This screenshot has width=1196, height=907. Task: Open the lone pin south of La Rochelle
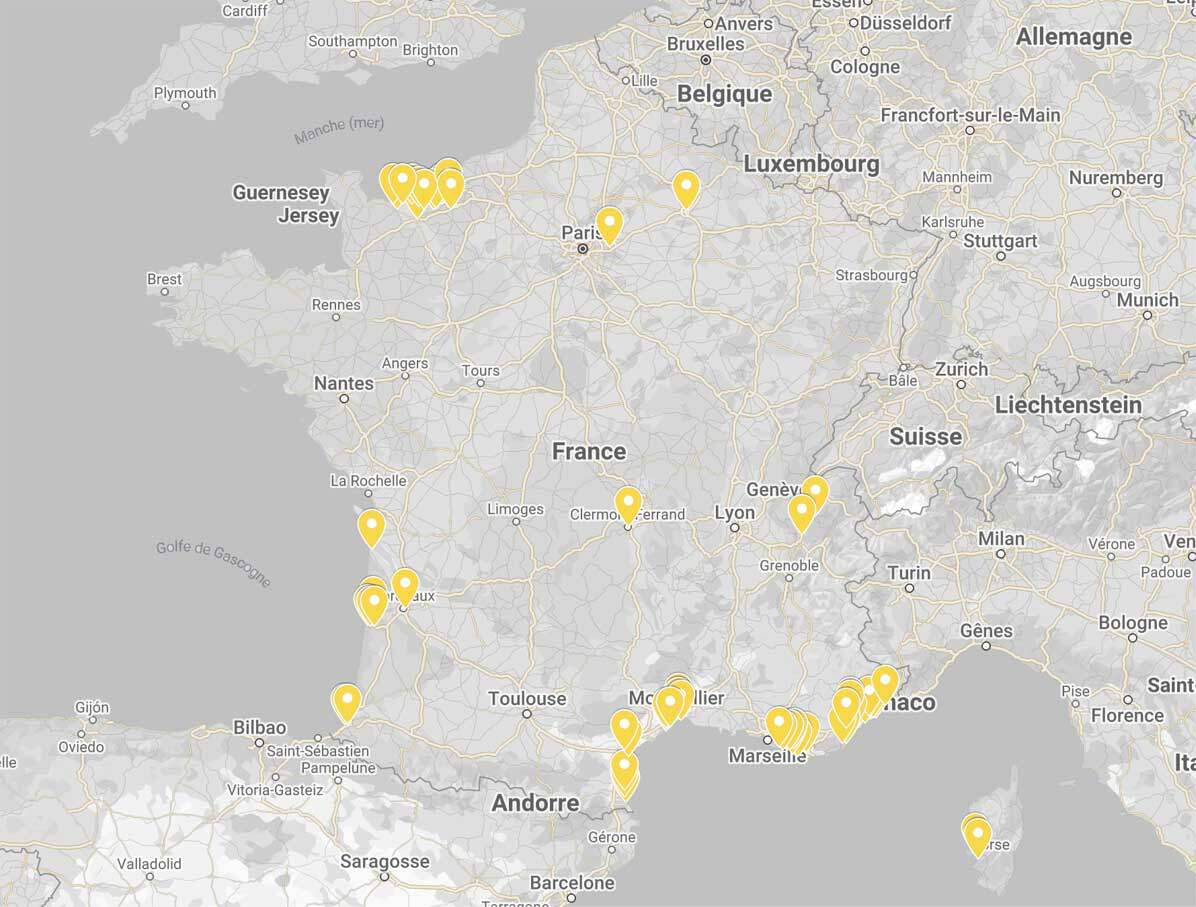(371, 526)
